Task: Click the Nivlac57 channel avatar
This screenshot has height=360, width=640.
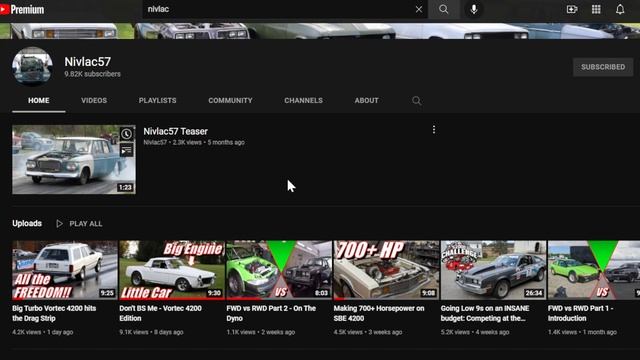Action: tap(32, 67)
